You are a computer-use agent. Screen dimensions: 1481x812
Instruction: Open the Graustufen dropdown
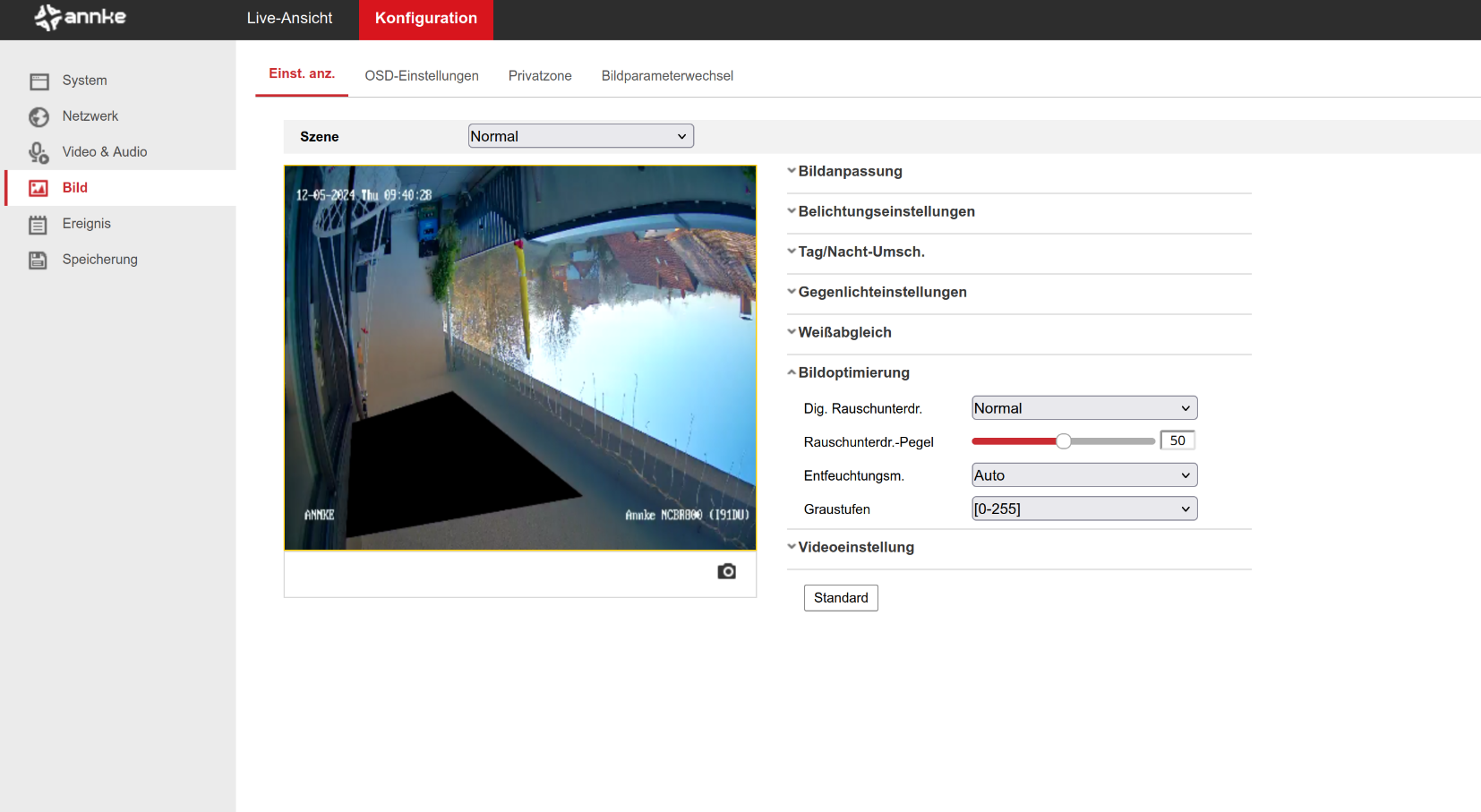(1083, 509)
